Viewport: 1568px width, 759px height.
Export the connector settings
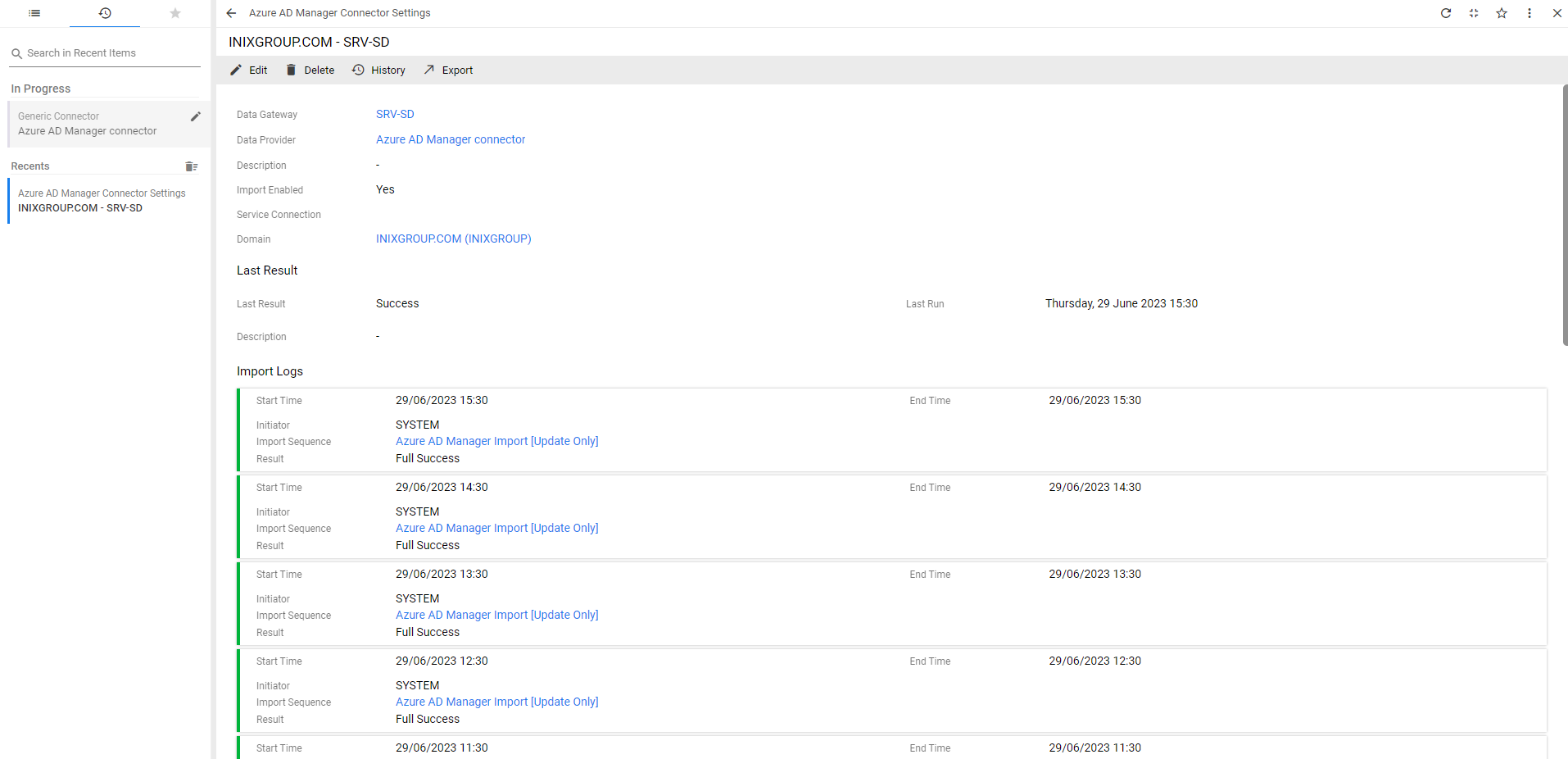pos(448,70)
